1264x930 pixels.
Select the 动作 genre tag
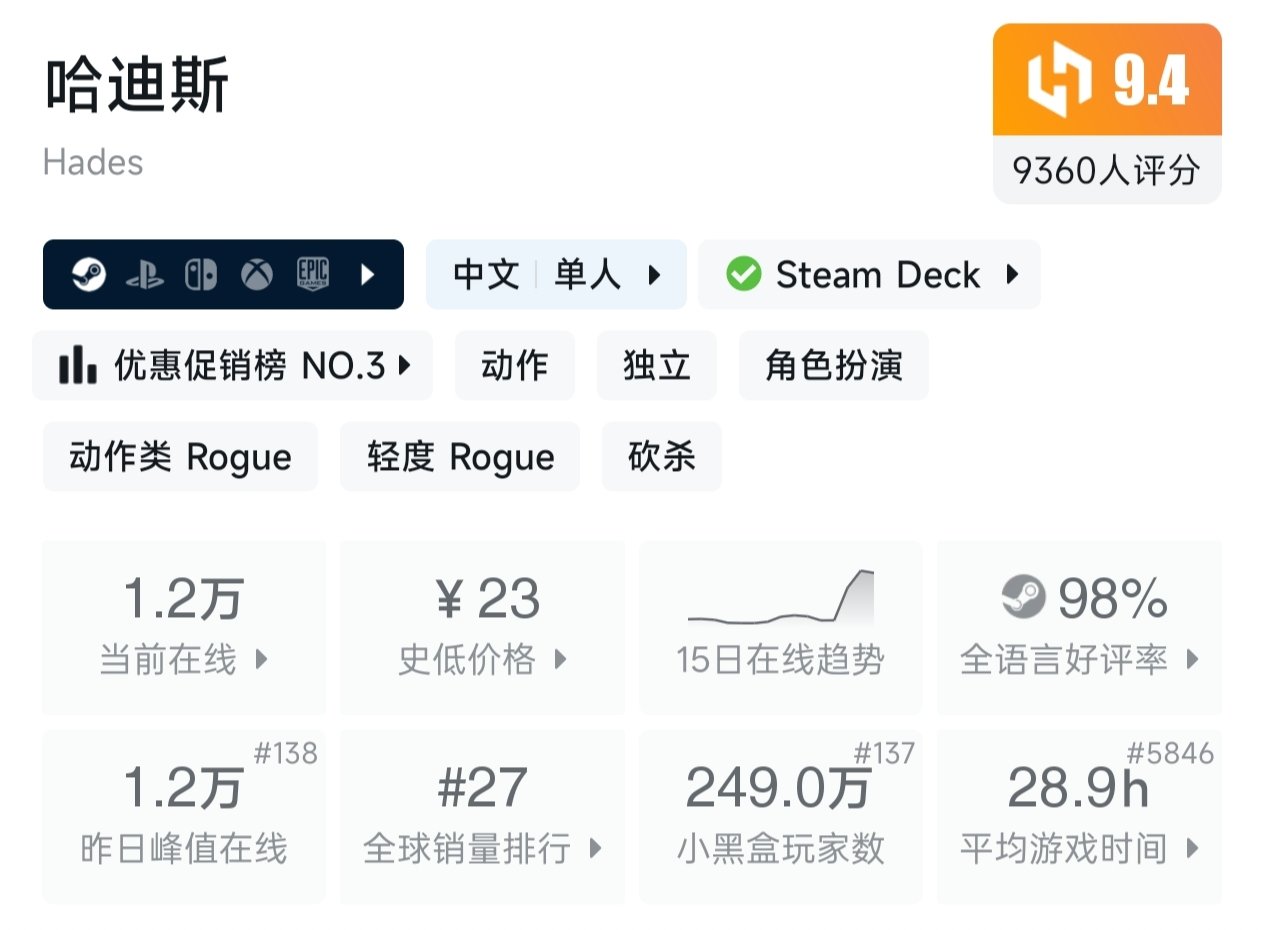tap(515, 366)
